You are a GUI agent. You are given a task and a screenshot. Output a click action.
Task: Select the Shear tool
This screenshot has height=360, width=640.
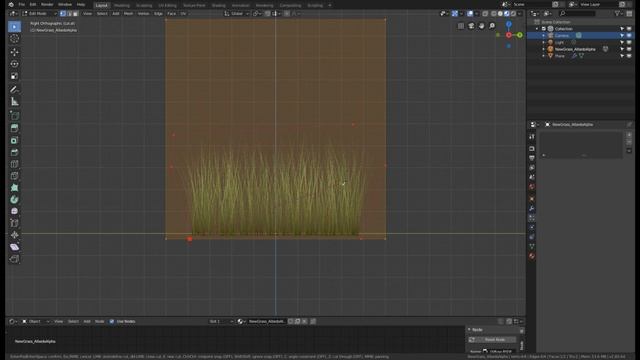pyautogui.click(x=14, y=247)
